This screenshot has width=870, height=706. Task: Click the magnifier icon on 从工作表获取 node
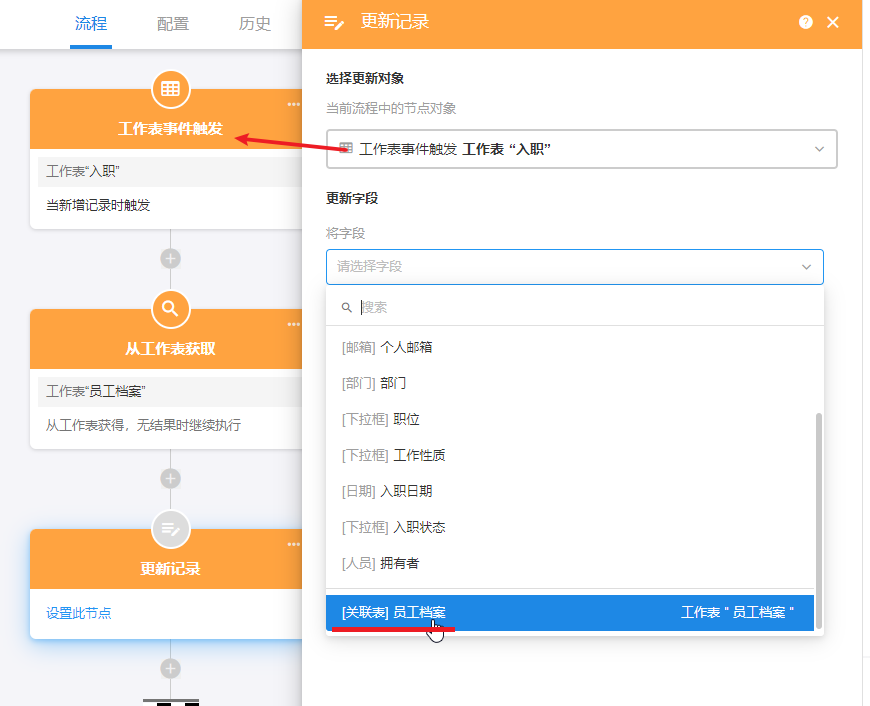coord(171,309)
